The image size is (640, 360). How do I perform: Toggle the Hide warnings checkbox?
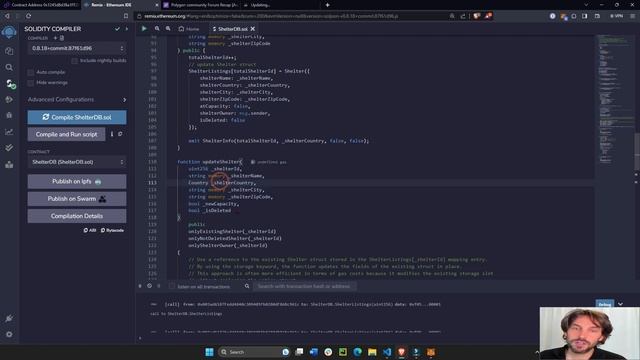pos(31,83)
